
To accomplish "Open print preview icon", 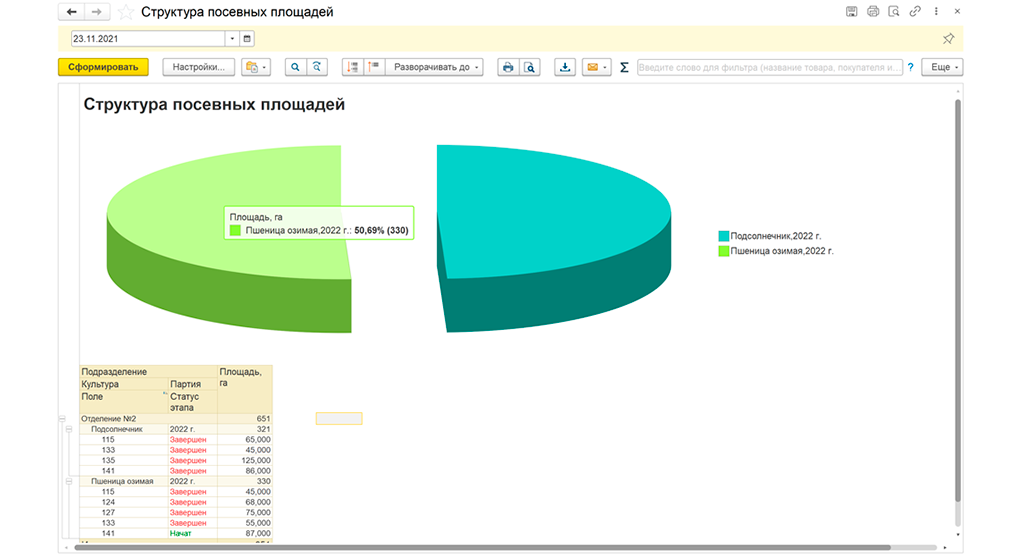I will click(530, 67).
